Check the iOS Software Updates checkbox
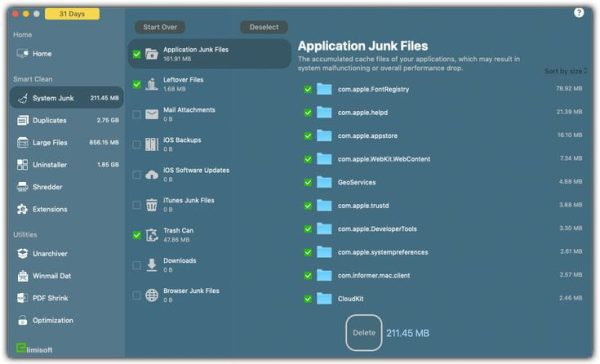 coord(137,175)
